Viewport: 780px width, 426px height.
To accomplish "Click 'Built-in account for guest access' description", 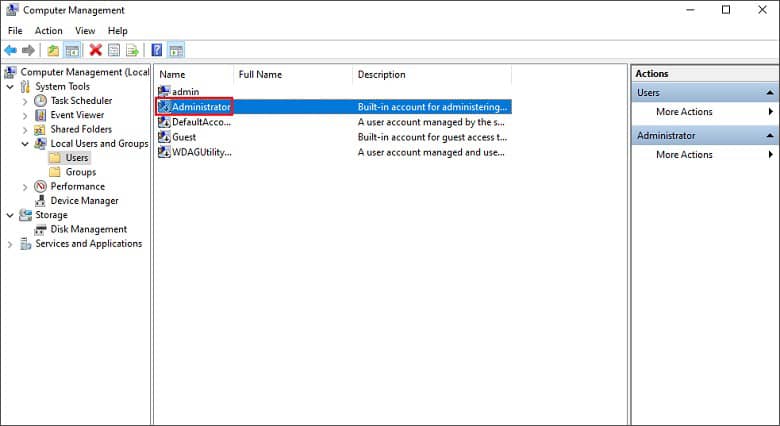I will (x=432, y=137).
